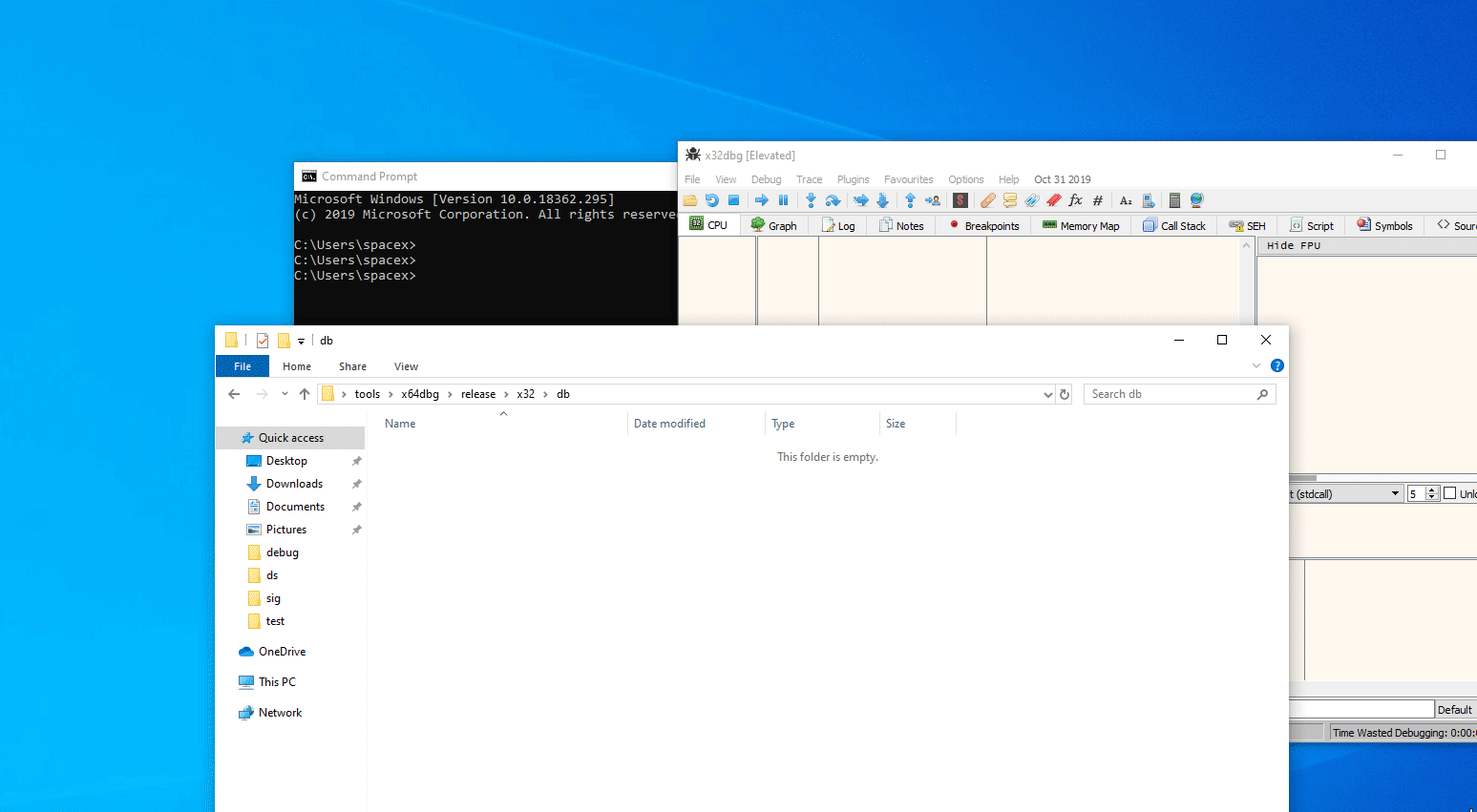Run the debuggee with the arrow icon
The width and height of the screenshot is (1477, 812).
click(761, 200)
